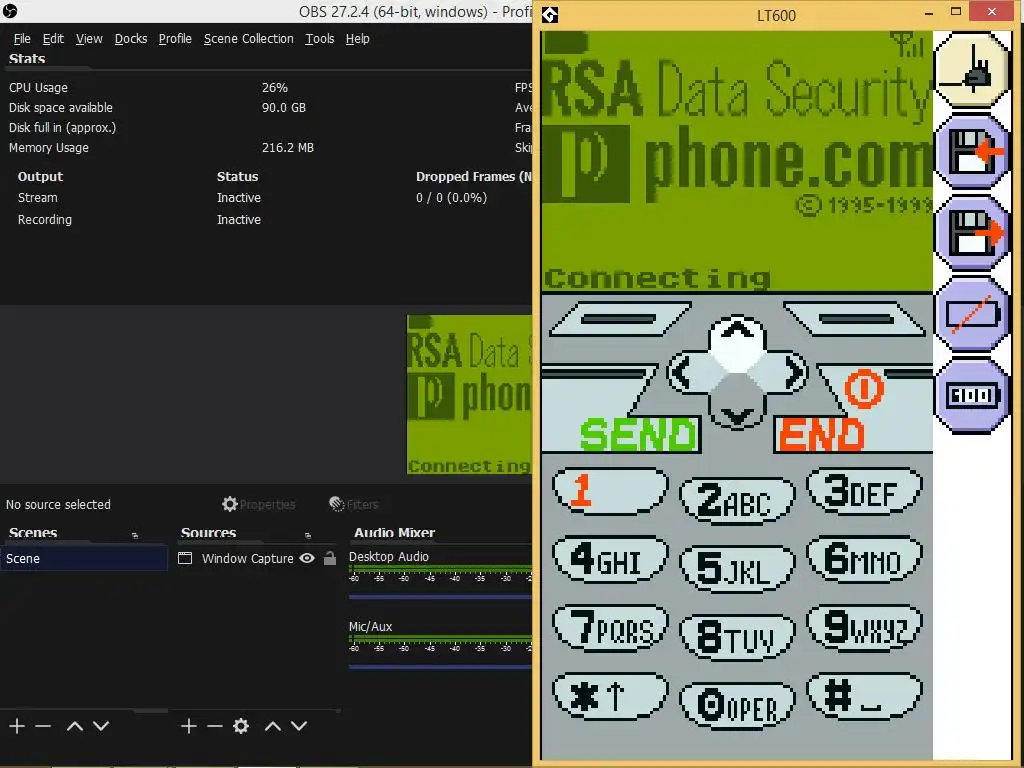Toggle lock on Window Capture source
This screenshot has width=1024, height=768.
tap(330, 558)
